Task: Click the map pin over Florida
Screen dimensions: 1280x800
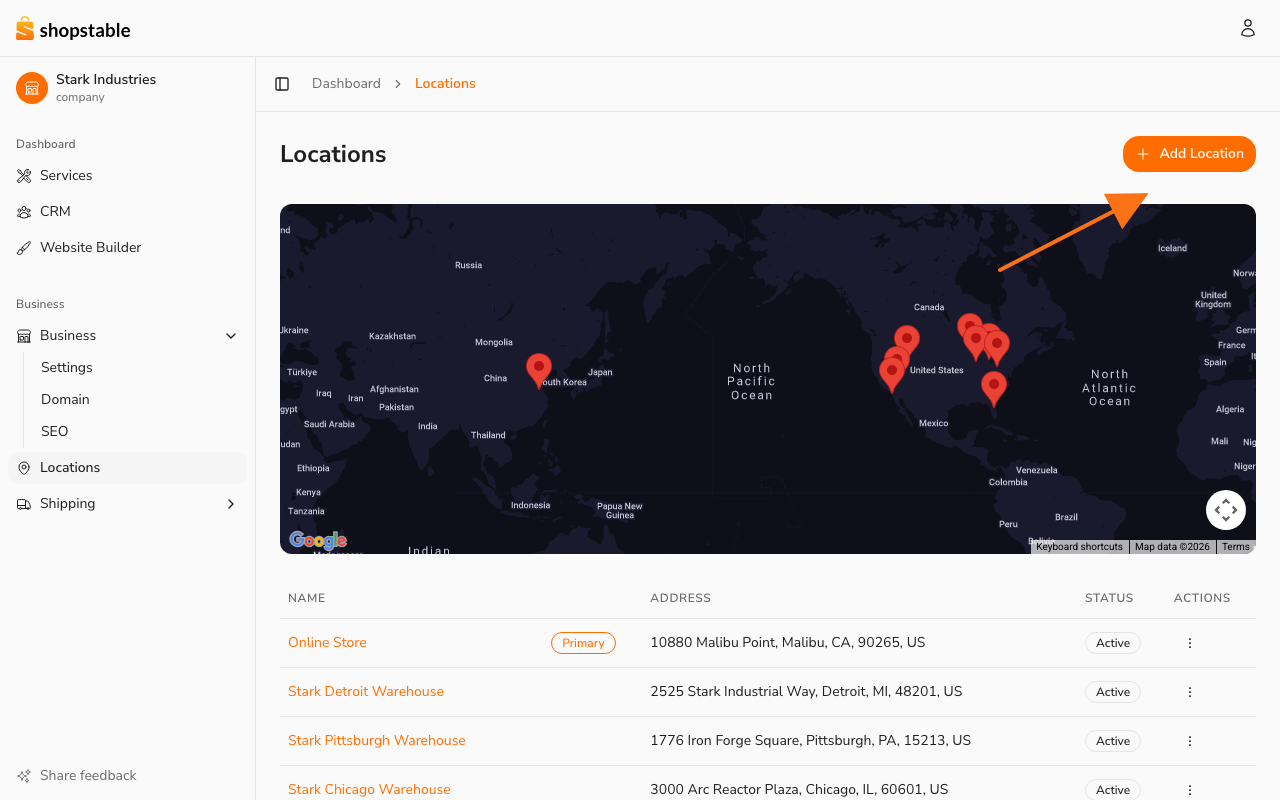Action: click(x=993, y=388)
